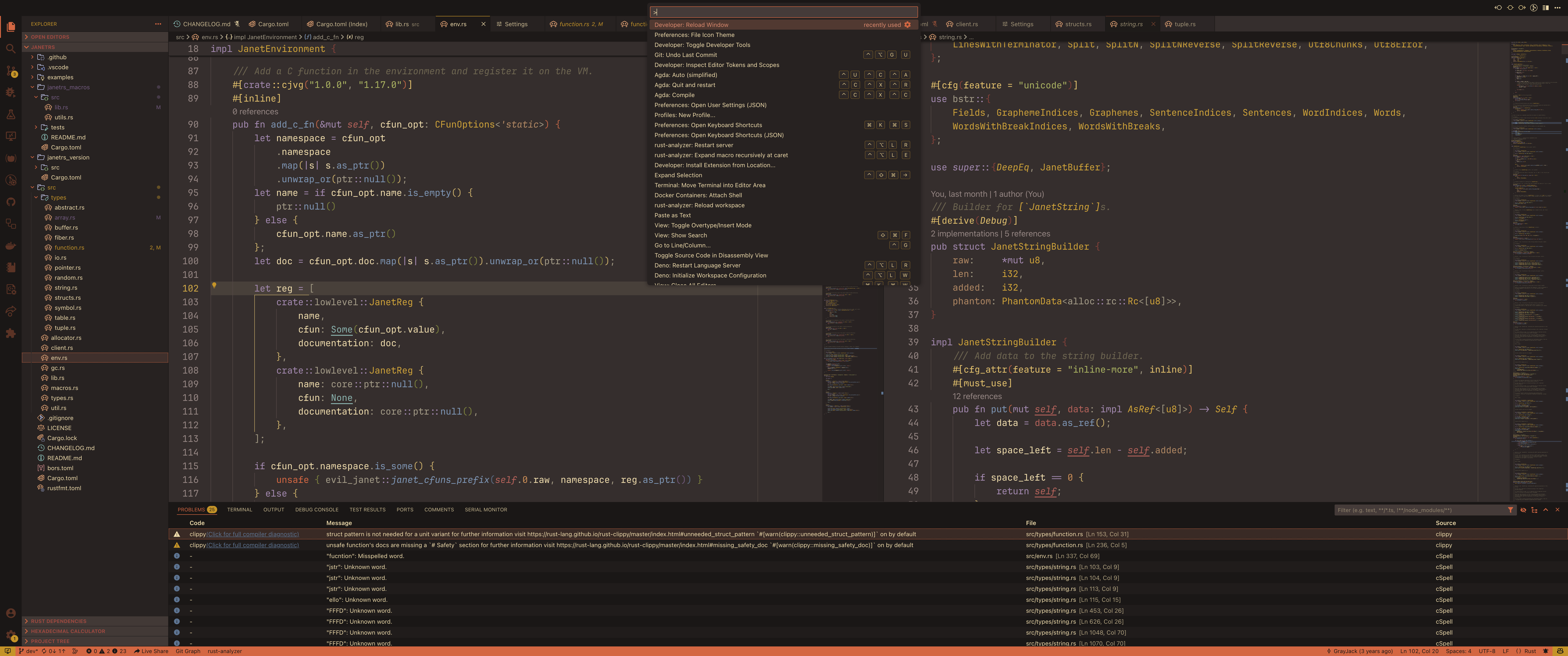Click gear icon next to Reload Window
This screenshot has width=1568, height=656.
[x=908, y=25]
